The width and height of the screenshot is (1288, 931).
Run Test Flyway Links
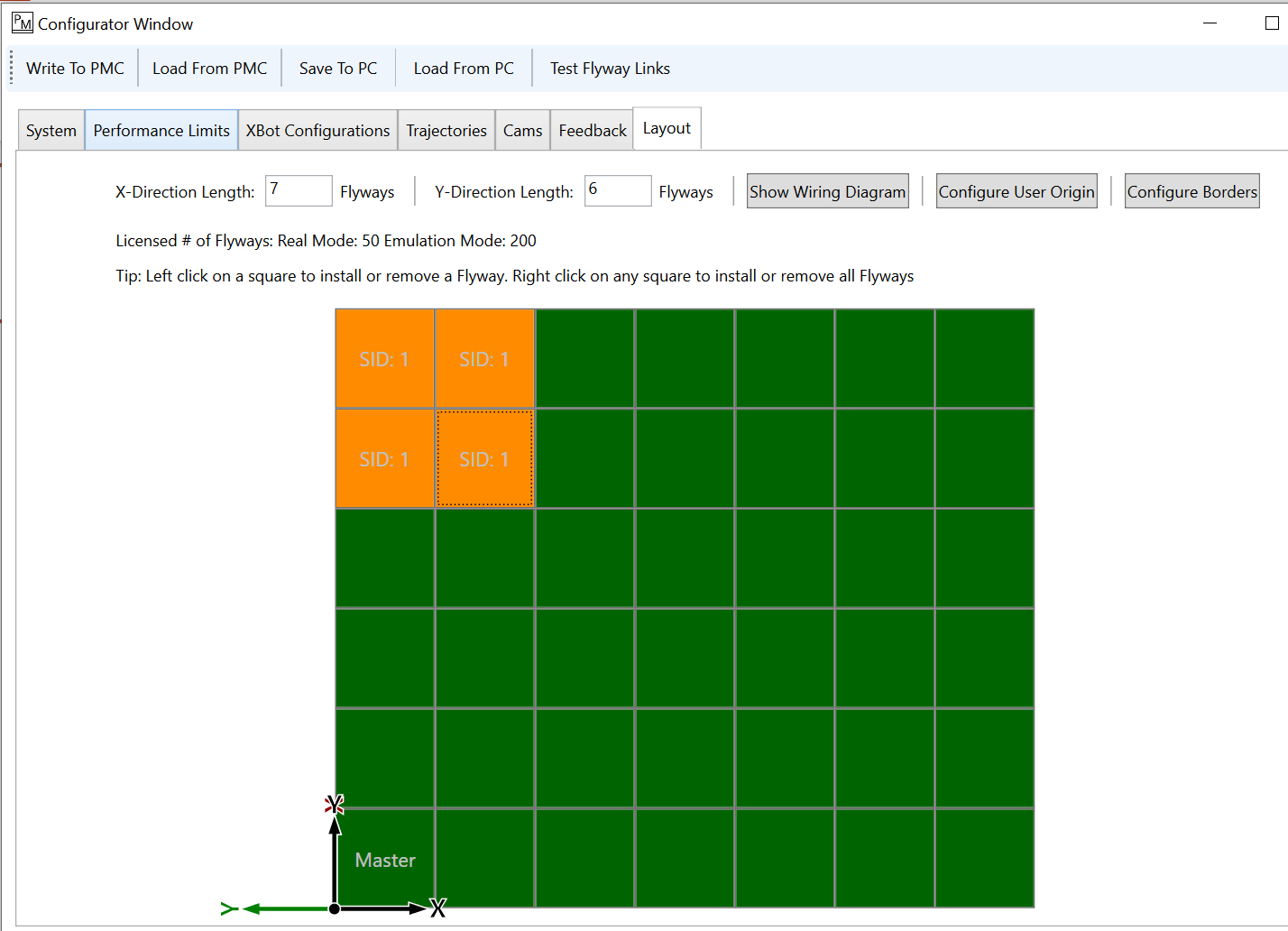click(610, 69)
